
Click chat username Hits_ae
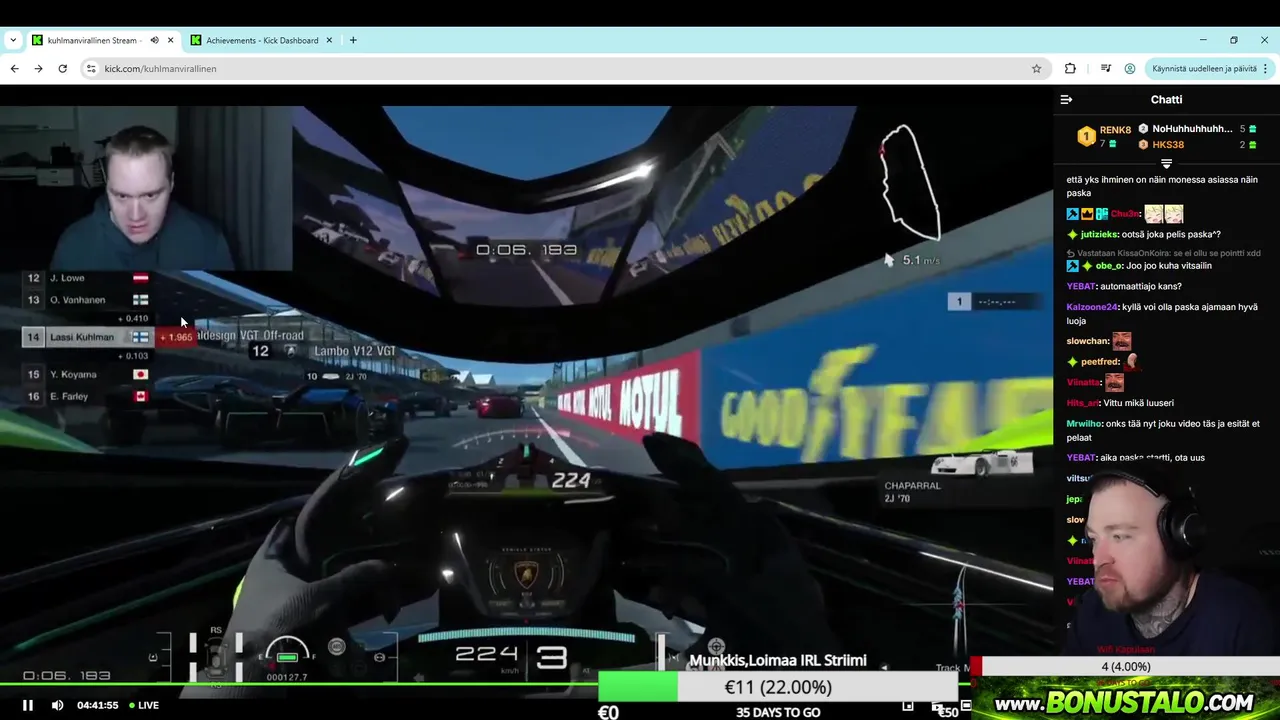(1083, 403)
